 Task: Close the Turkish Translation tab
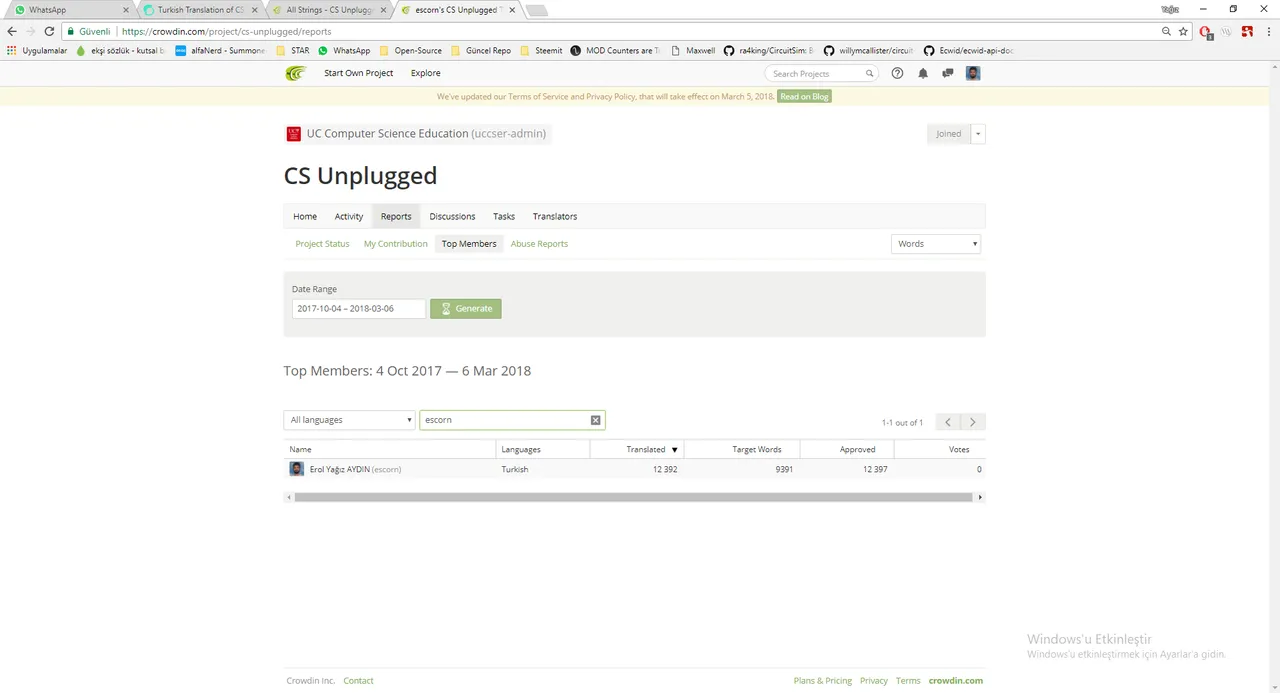[254, 10]
